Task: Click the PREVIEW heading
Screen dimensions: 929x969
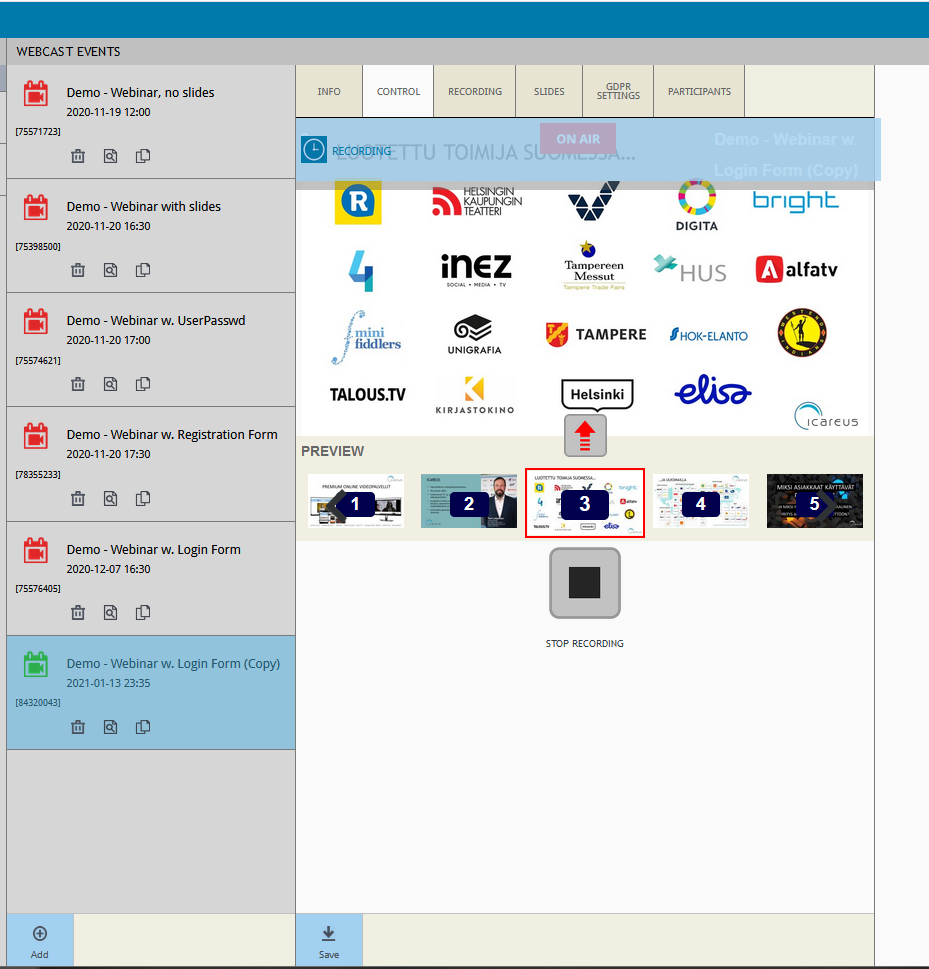Action: (333, 451)
